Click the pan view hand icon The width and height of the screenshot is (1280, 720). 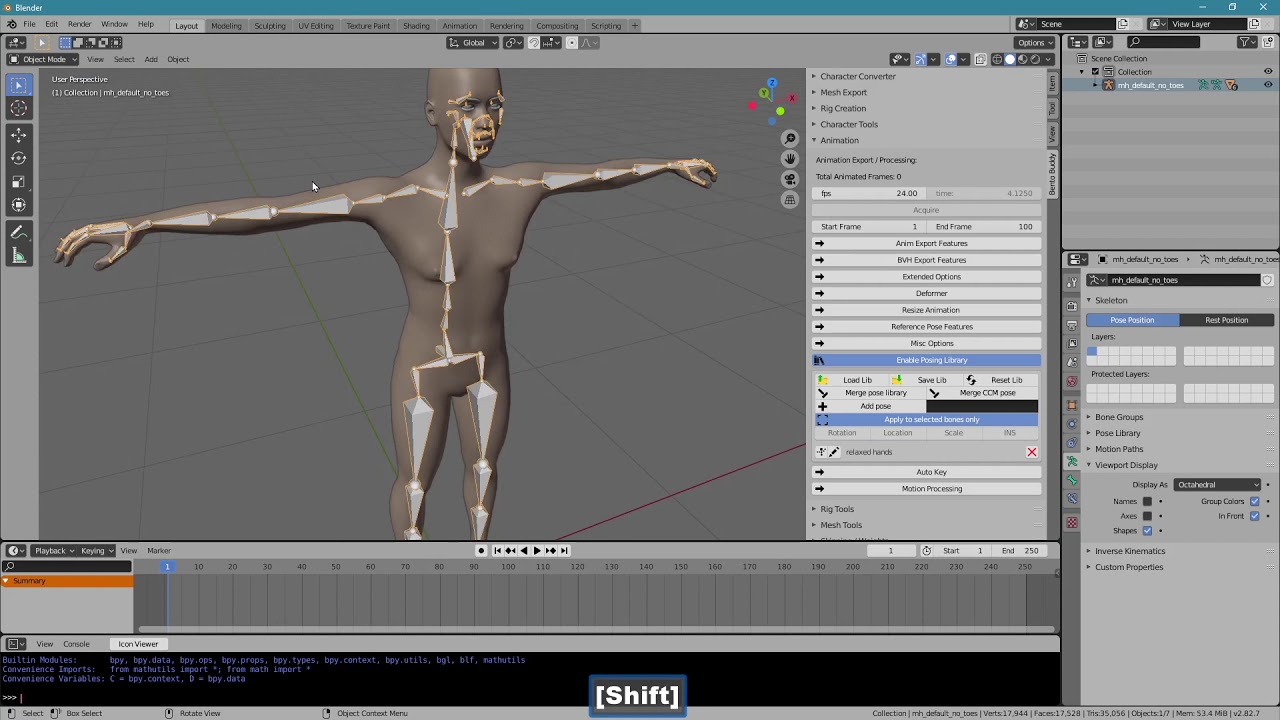click(790, 159)
